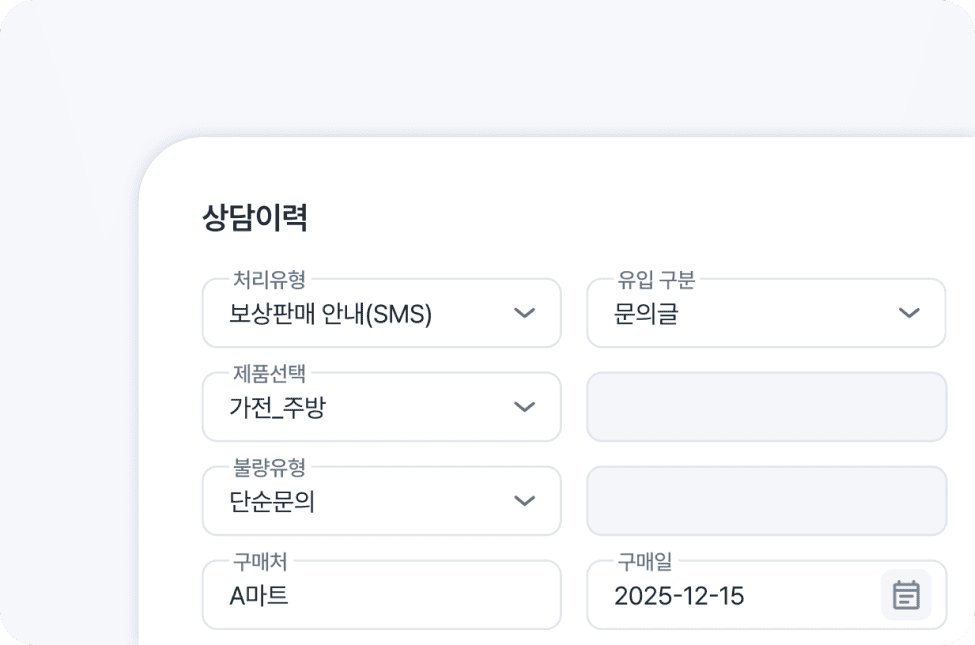Expand the 처리유형 dropdown showing 보상판매 안내(SMS)

coord(360,314)
